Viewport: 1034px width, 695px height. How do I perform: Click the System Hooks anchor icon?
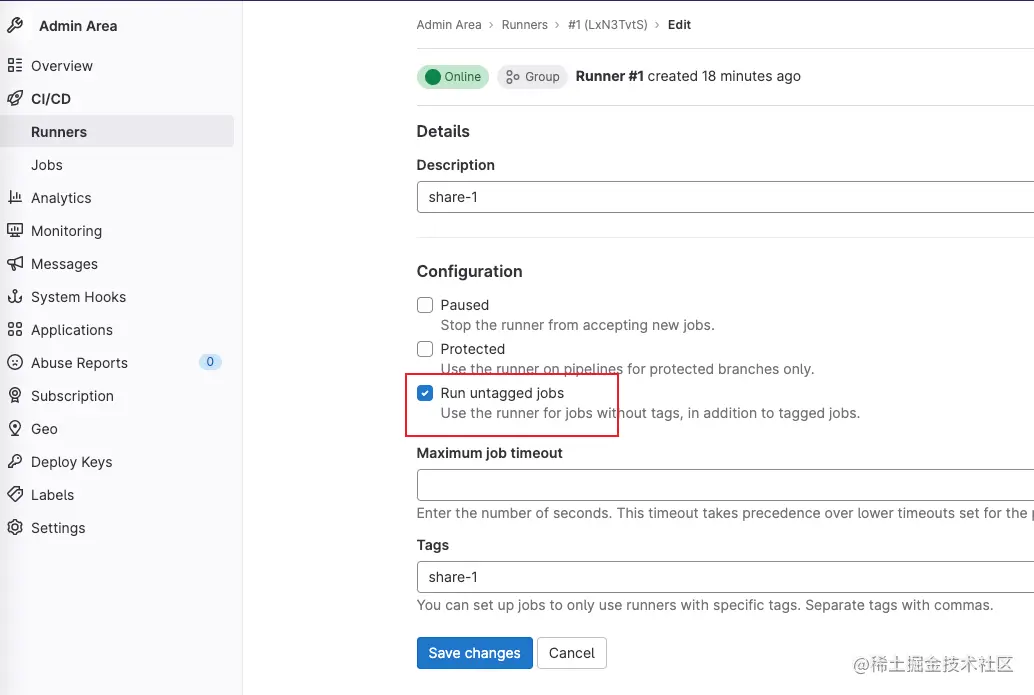[x=15, y=297]
